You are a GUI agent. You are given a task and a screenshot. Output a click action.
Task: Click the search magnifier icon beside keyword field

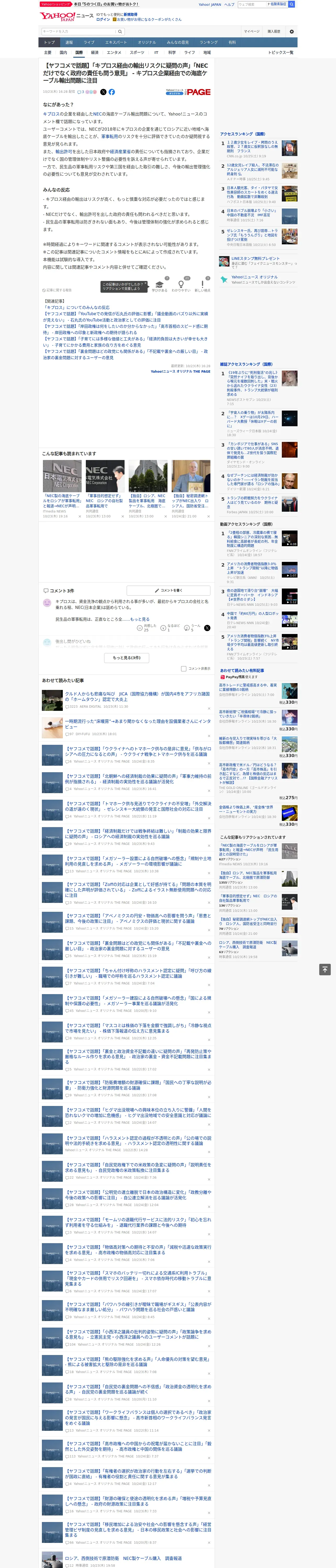click(120, 32)
